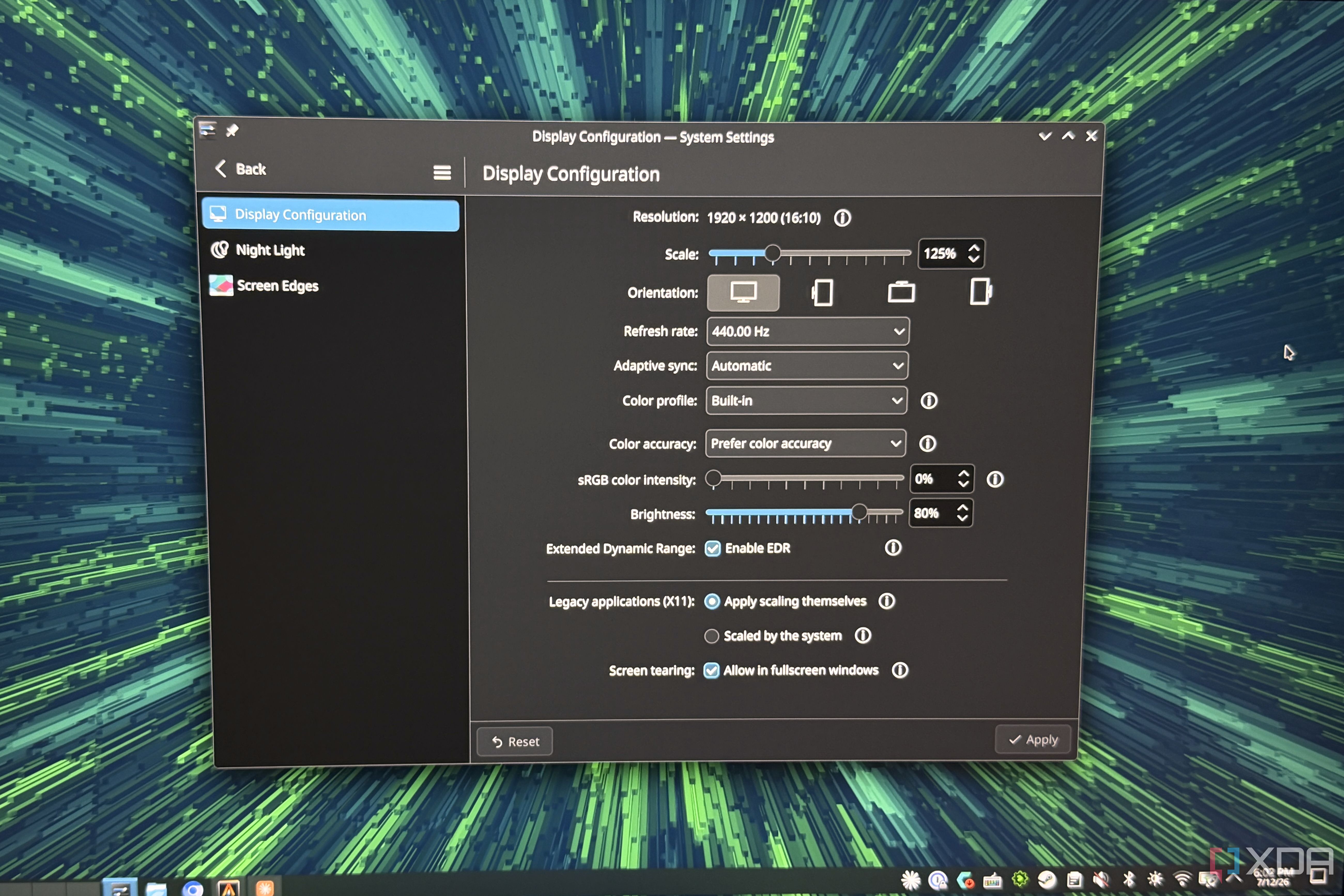
Task: Click the Scale percentage spinbox arrows
Action: (974, 253)
